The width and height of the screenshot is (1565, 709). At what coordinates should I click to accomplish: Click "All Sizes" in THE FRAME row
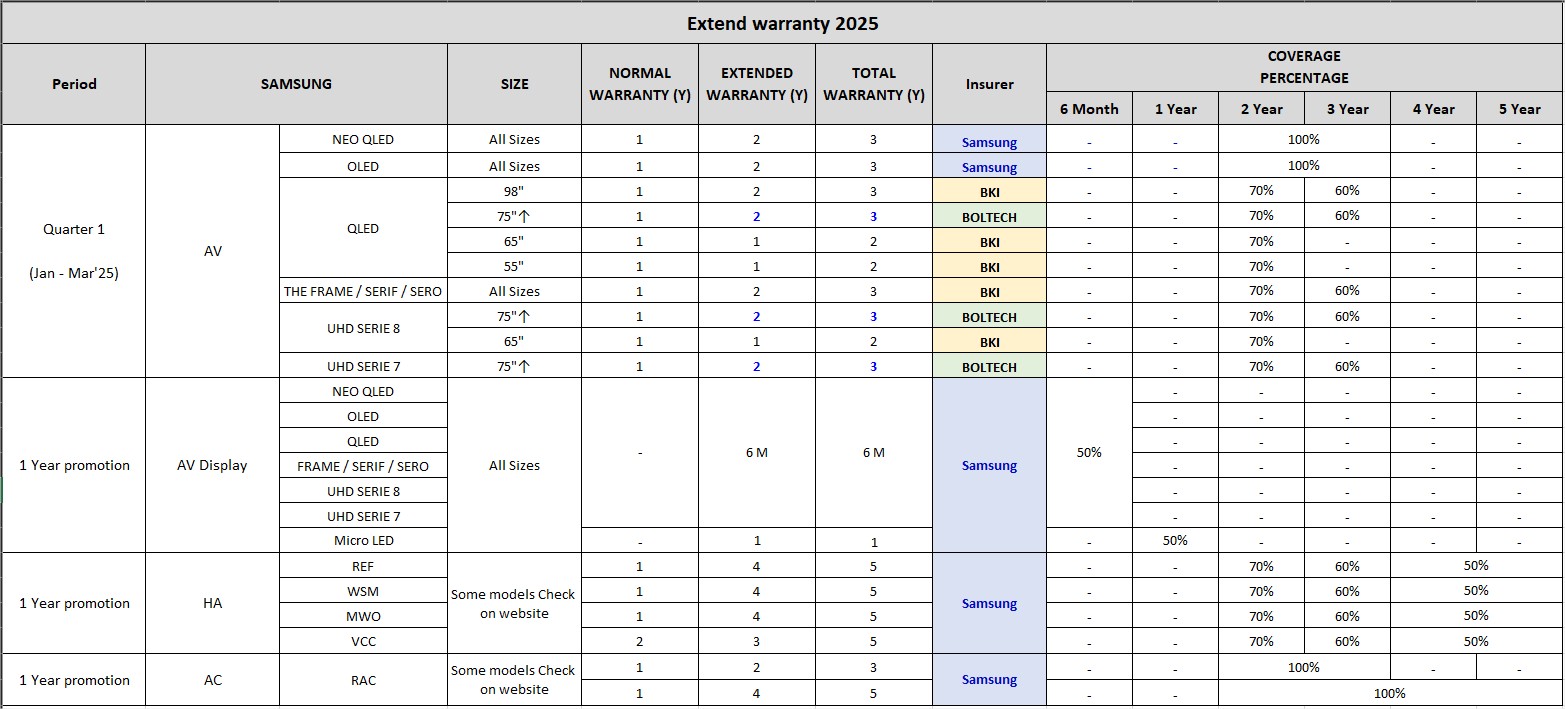[514, 291]
